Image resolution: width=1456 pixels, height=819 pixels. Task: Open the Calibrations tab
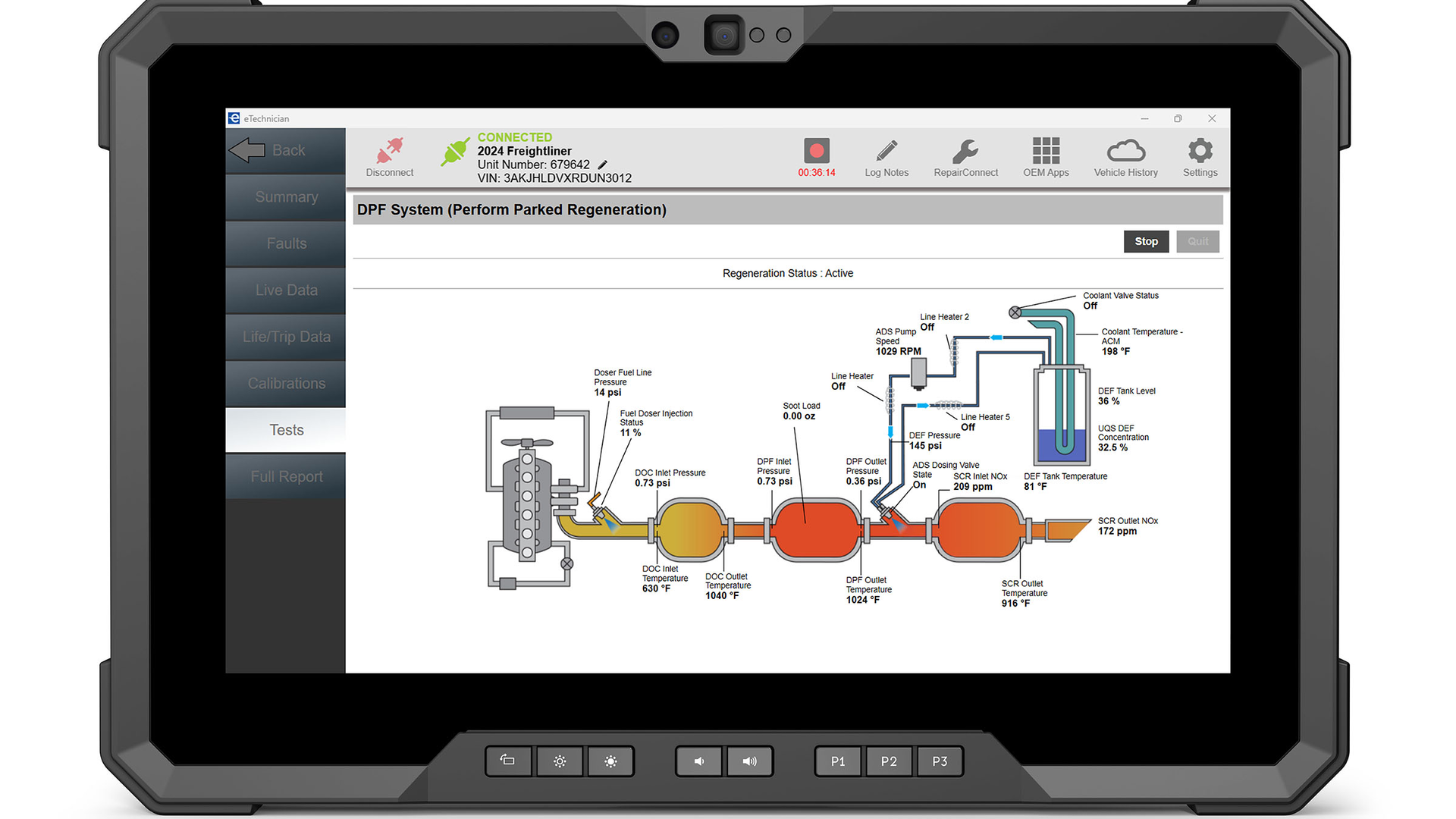pos(286,384)
